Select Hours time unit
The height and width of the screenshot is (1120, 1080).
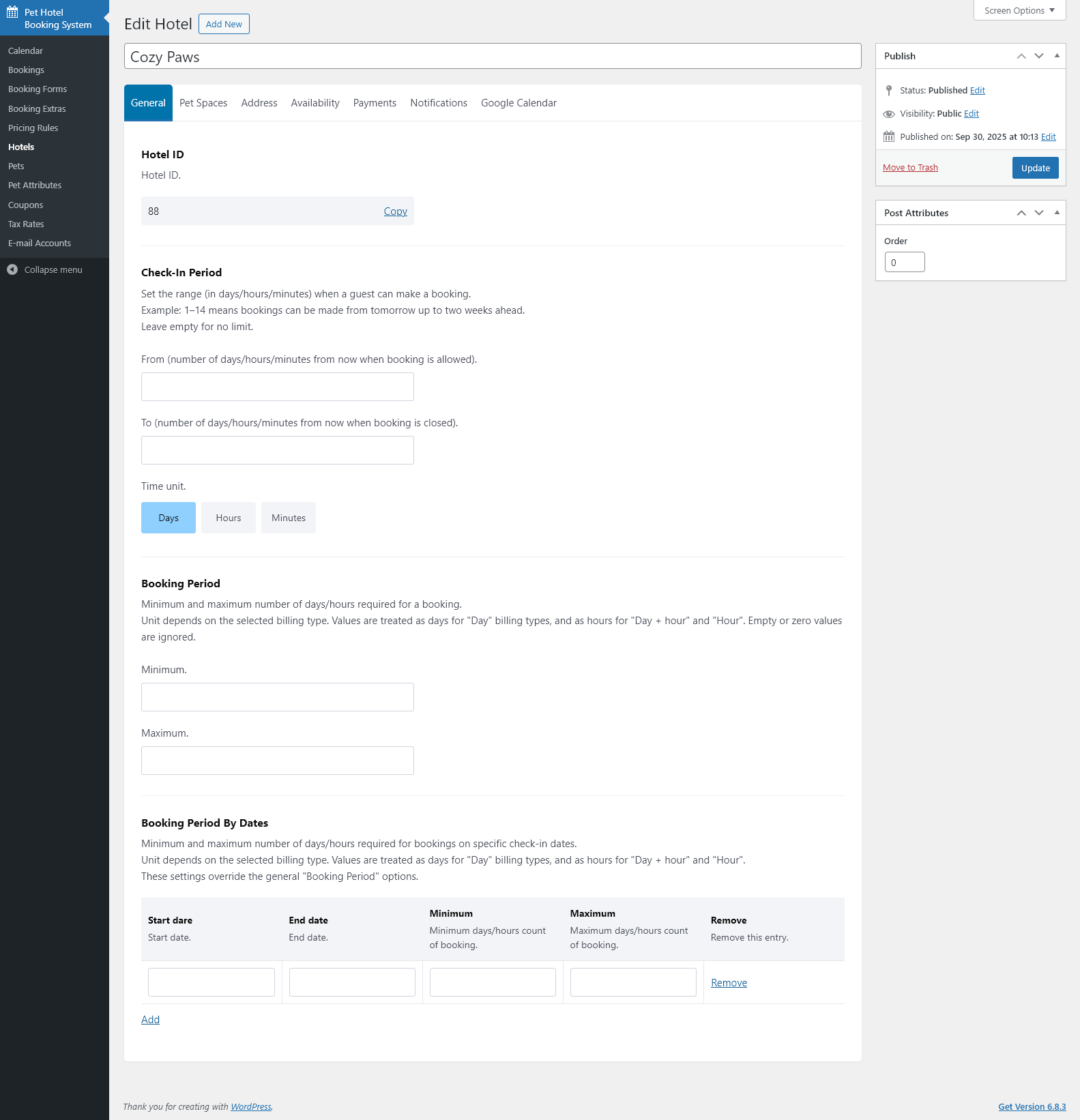pyautogui.click(x=229, y=518)
